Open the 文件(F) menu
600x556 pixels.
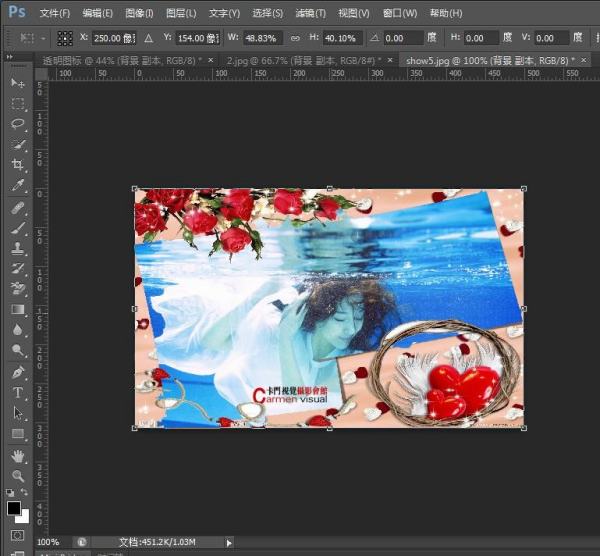pos(55,13)
